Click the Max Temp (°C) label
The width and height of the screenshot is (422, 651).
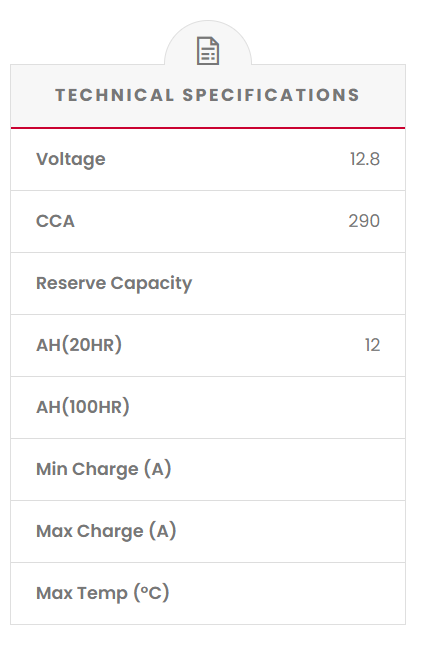pos(103,593)
